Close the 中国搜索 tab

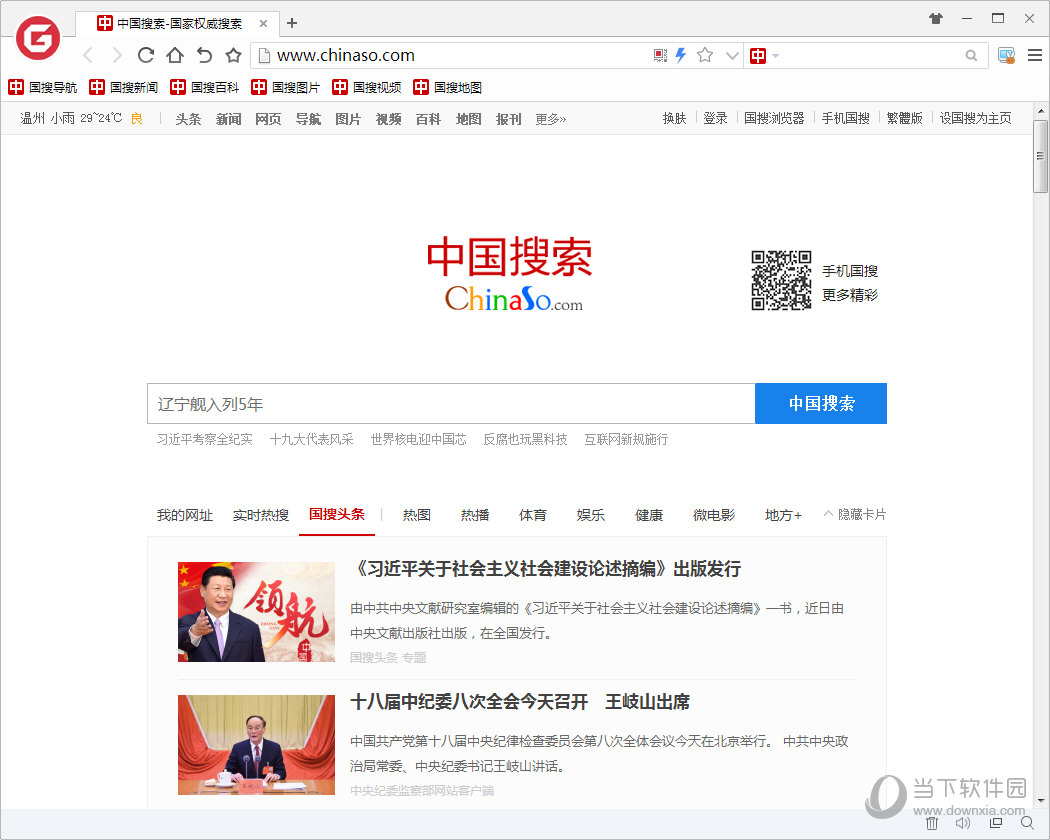pyautogui.click(x=263, y=23)
